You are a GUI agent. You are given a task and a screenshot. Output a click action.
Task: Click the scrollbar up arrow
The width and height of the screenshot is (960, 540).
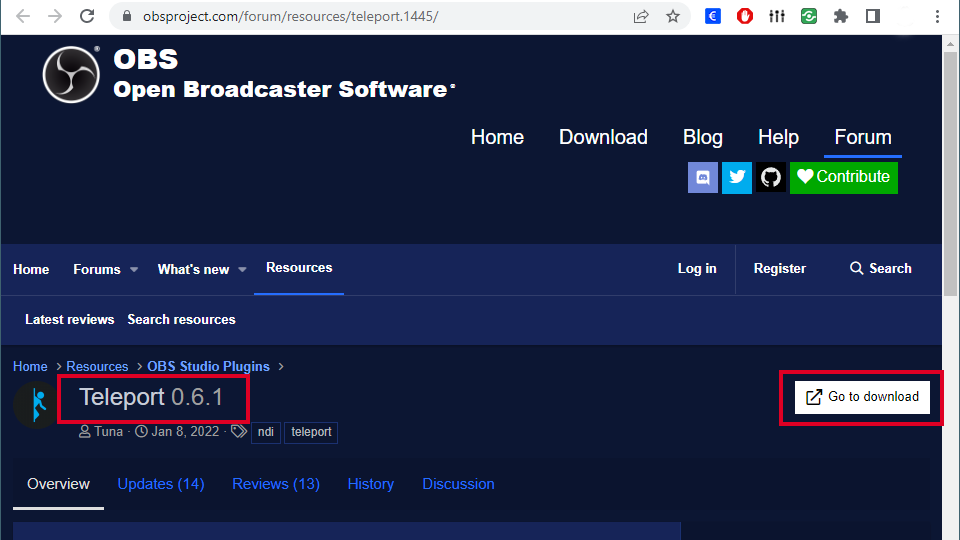(950, 43)
